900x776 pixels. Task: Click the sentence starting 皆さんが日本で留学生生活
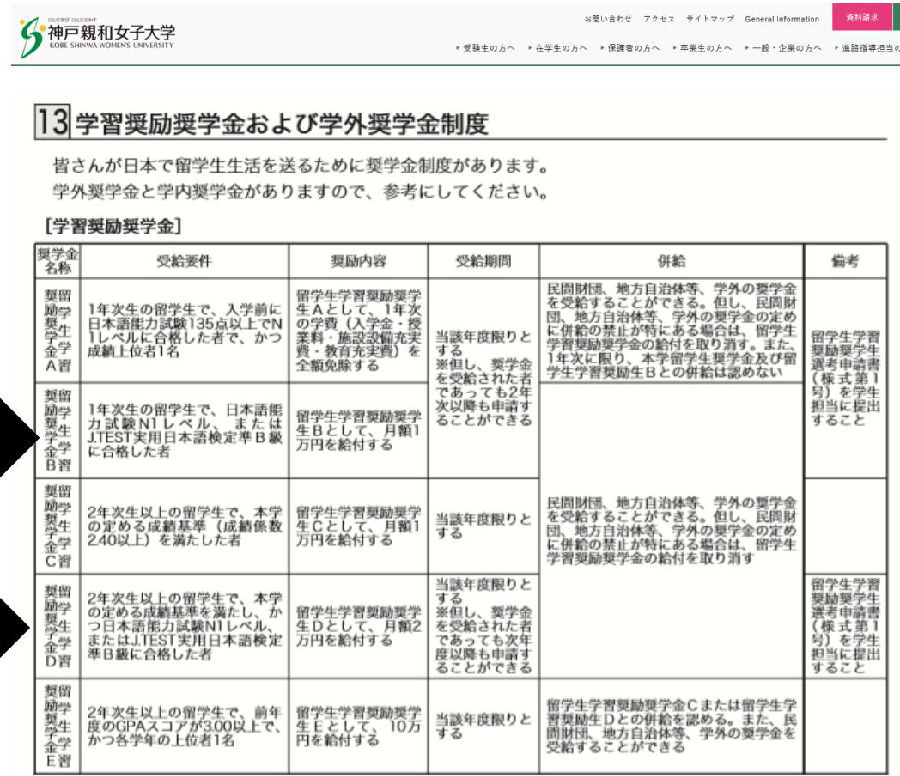[x=300, y=166]
